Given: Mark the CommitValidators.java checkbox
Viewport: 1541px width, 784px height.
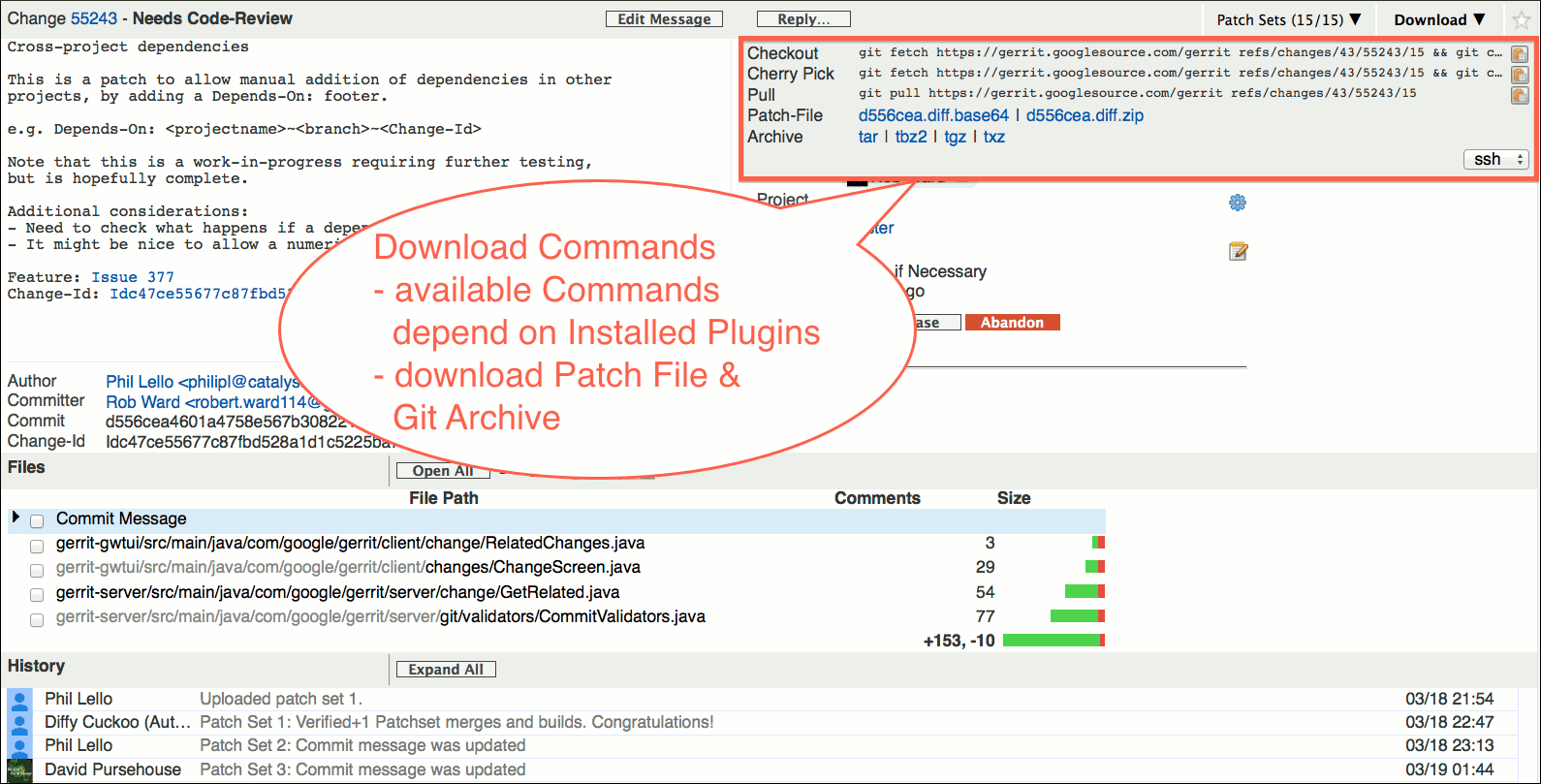Looking at the screenshot, I should (37, 619).
